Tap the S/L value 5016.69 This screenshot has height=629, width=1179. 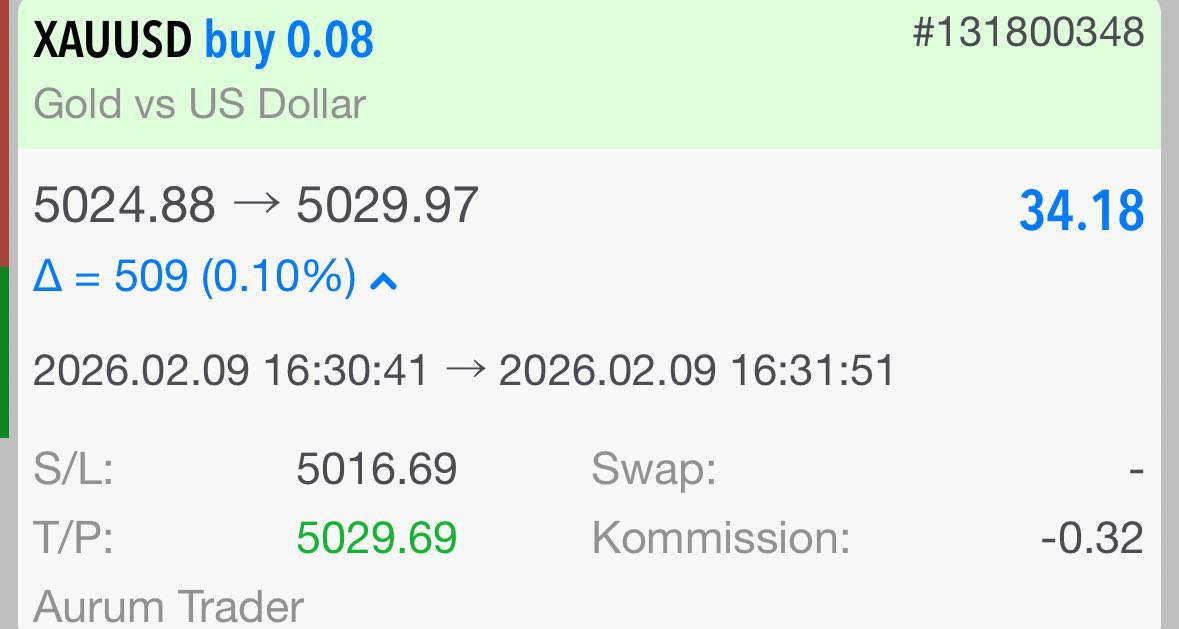tap(376, 469)
